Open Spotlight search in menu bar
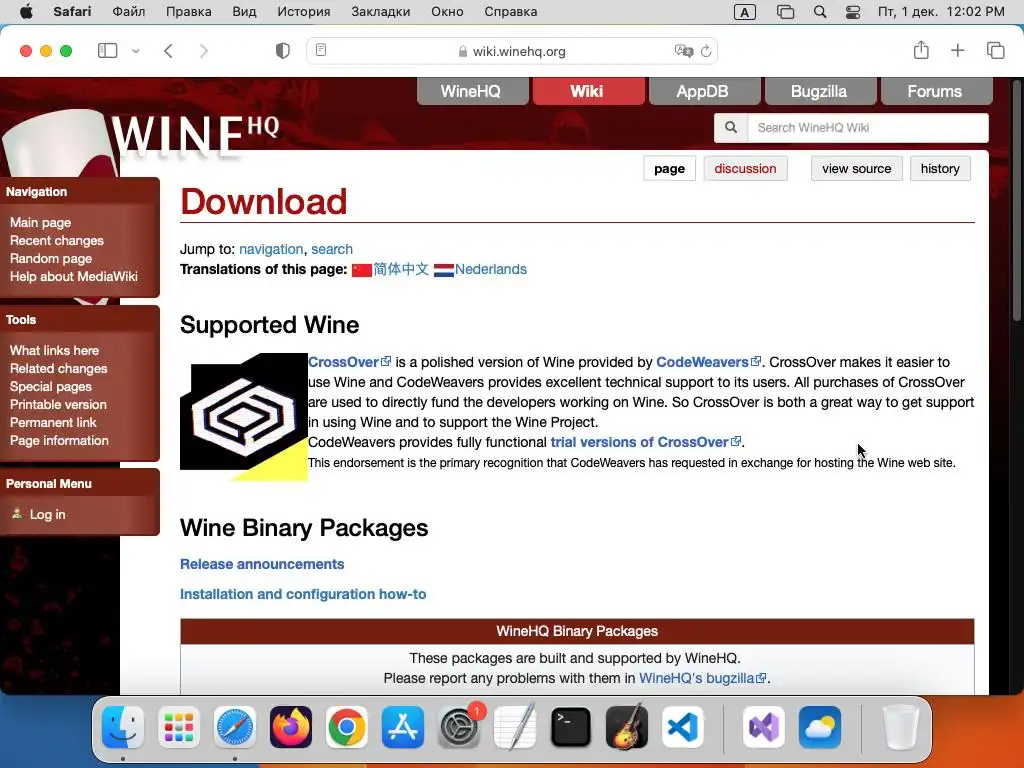The width and height of the screenshot is (1024, 768). click(820, 12)
